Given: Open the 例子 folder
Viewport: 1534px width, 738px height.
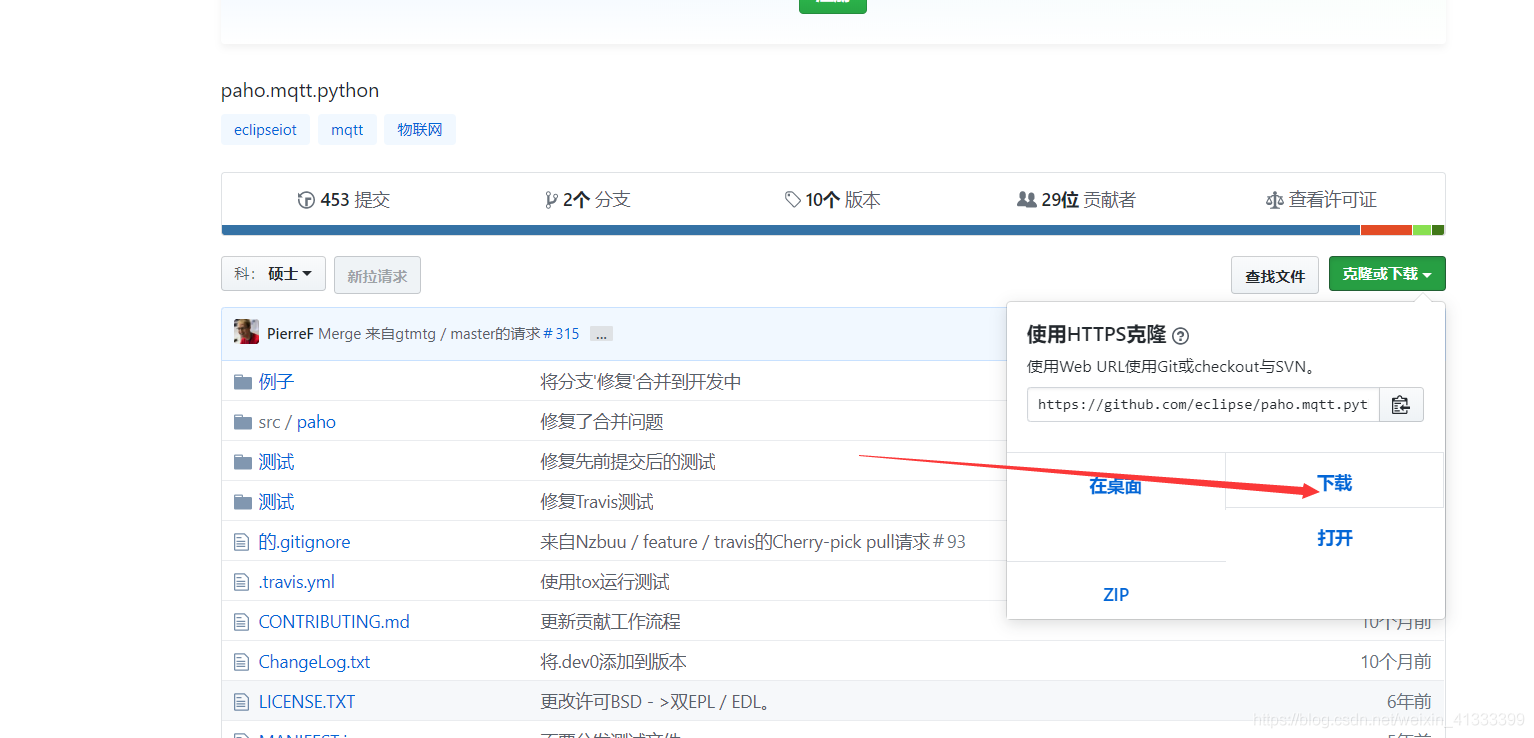Looking at the screenshot, I should click(276, 382).
